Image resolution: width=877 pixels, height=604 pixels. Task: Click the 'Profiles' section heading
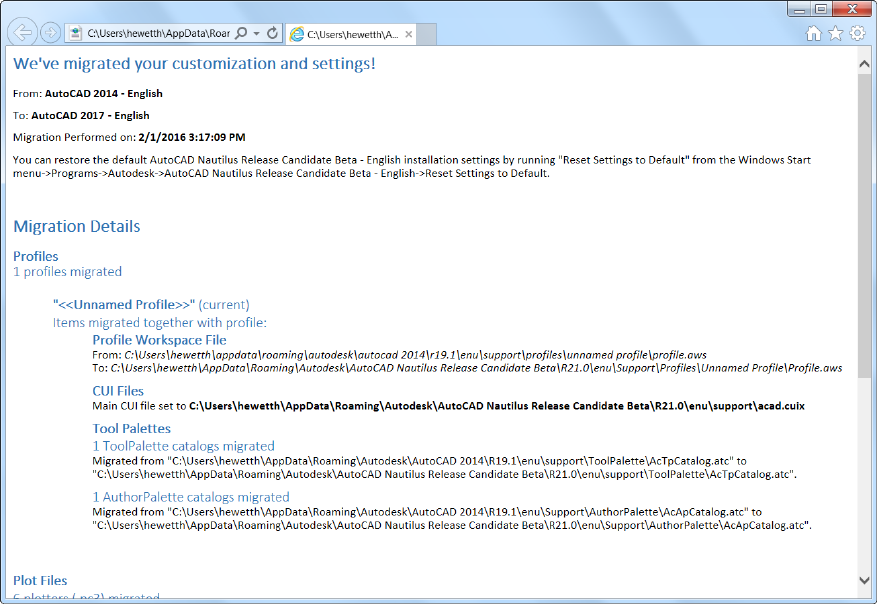click(36, 256)
